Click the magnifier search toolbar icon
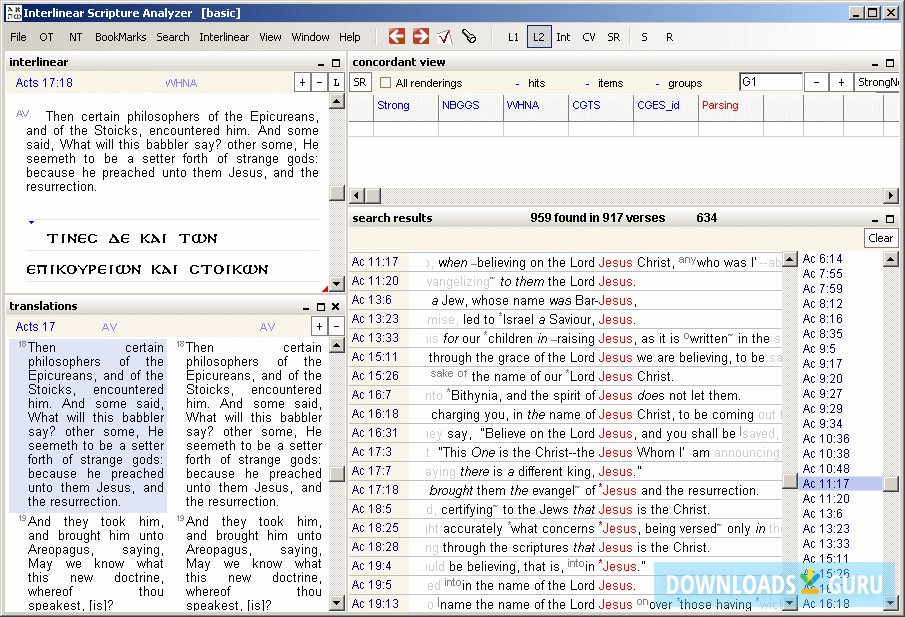This screenshot has height=617, width=905. (x=468, y=37)
